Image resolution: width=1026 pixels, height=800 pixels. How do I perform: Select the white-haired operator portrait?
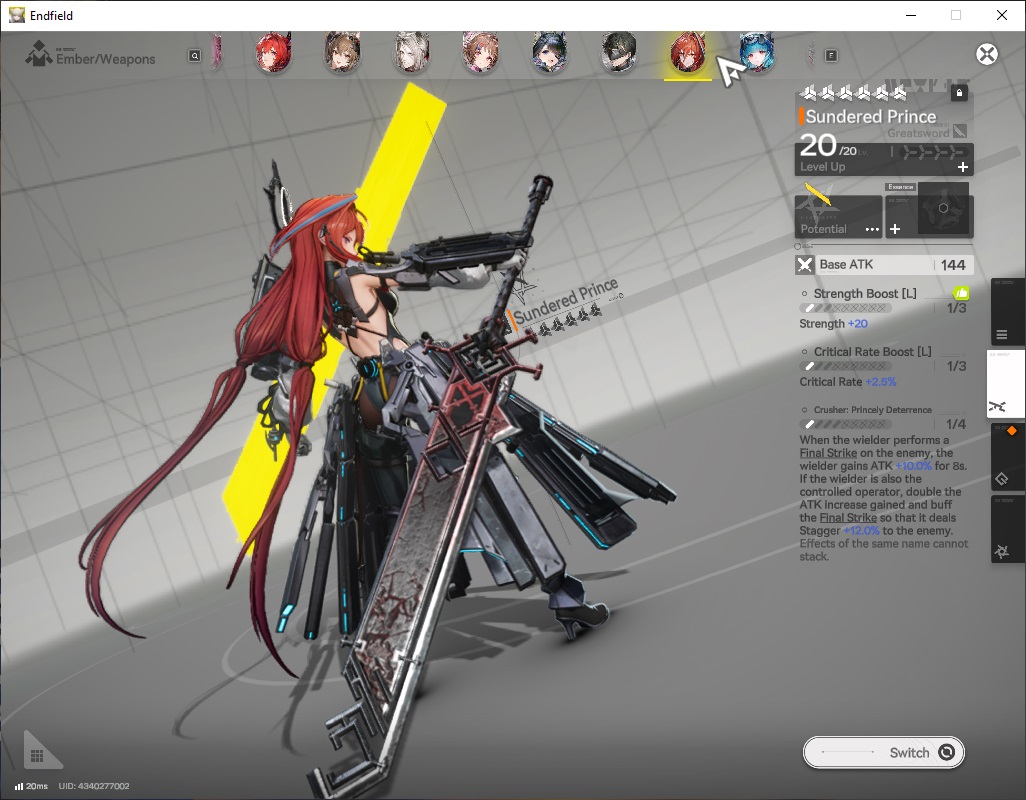[x=412, y=53]
